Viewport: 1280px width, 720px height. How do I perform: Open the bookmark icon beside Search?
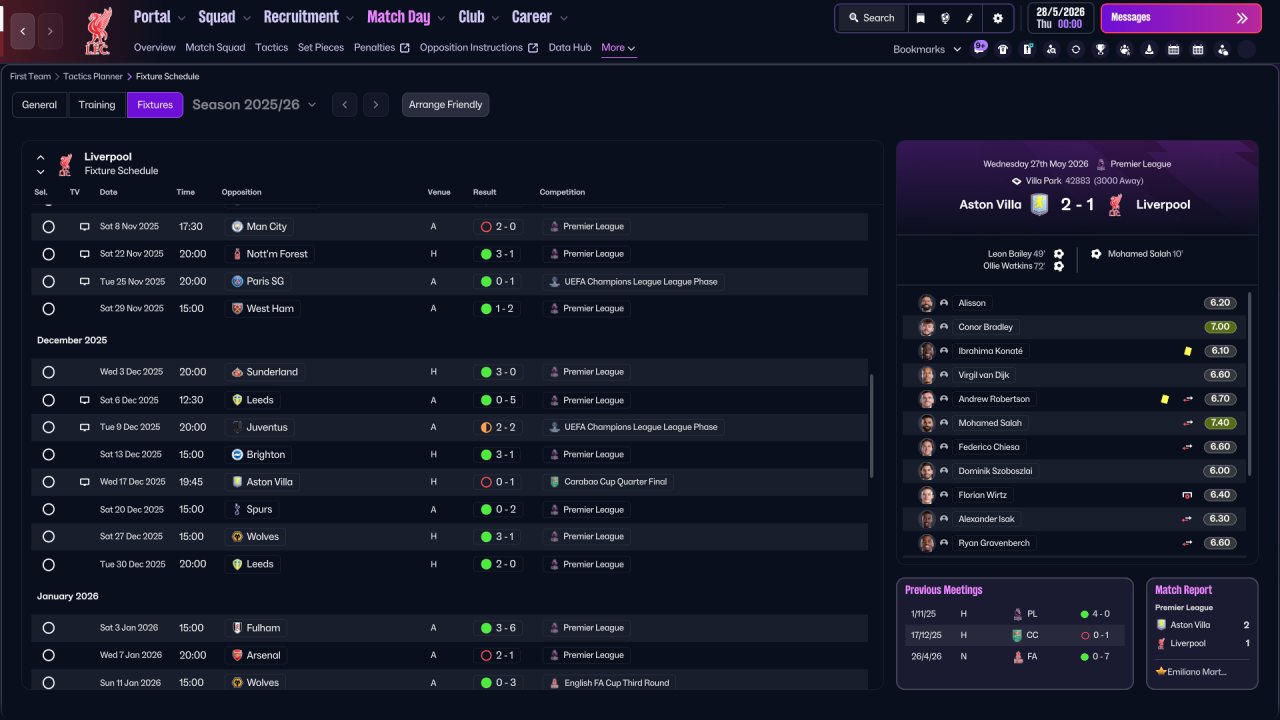pyautogui.click(x=920, y=18)
